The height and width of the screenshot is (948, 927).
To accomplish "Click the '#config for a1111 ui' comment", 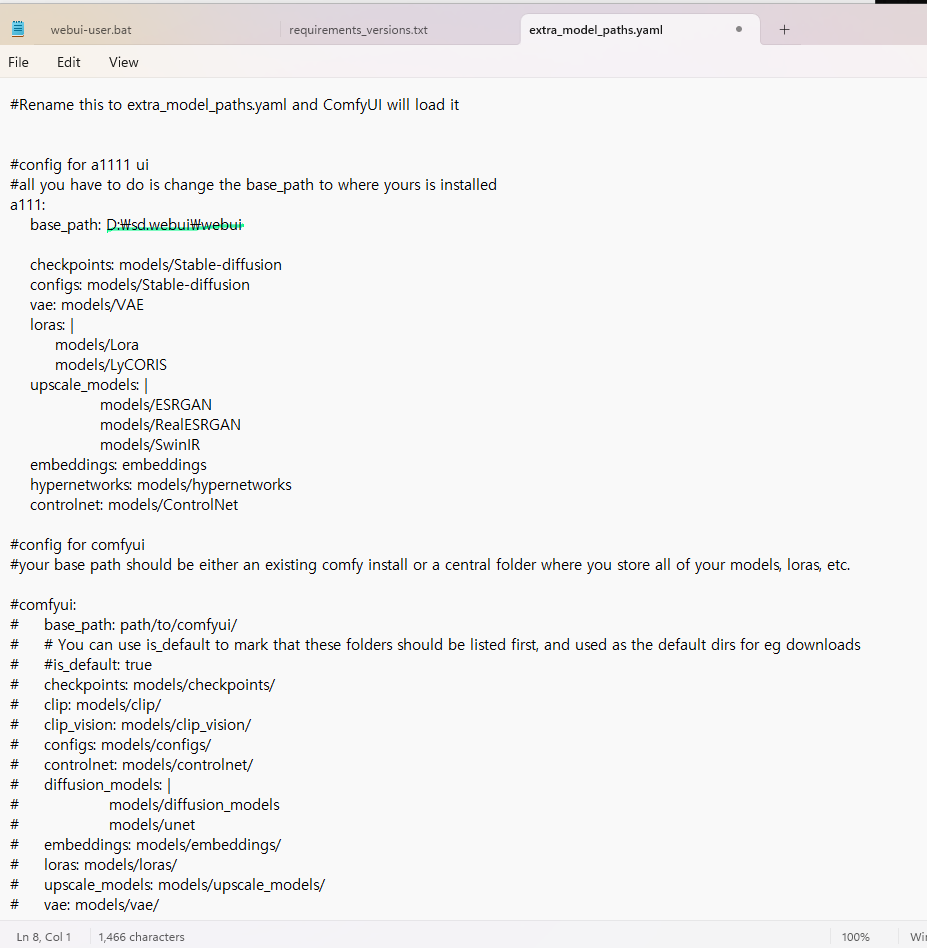I will point(79,164).
